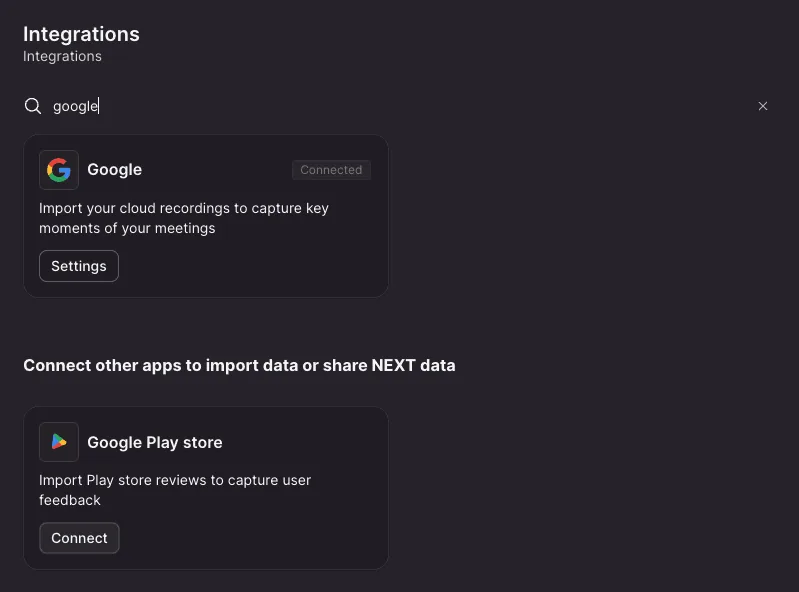Connect the Google Play store integration
The width and height of the screenshot is (799, 592).
79,538
